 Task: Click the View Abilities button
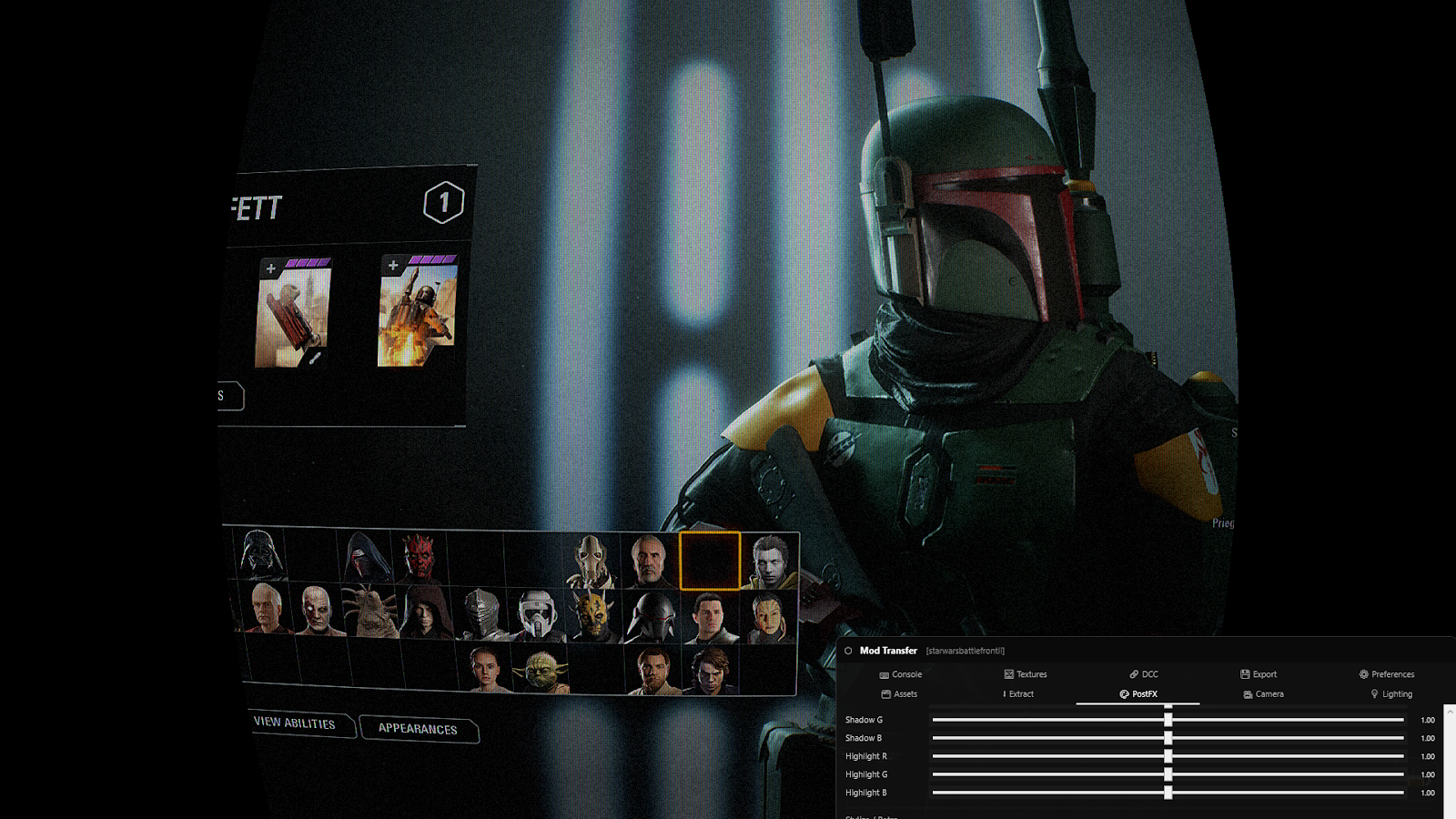point(296,725)
